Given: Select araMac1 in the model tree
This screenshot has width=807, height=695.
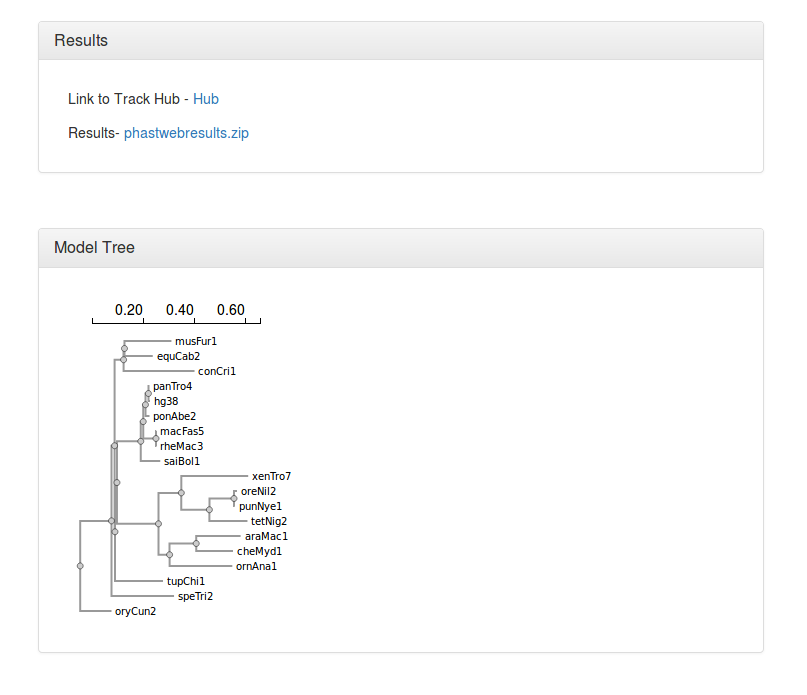Looking at the screenshot, I should [x=266, y=536].
